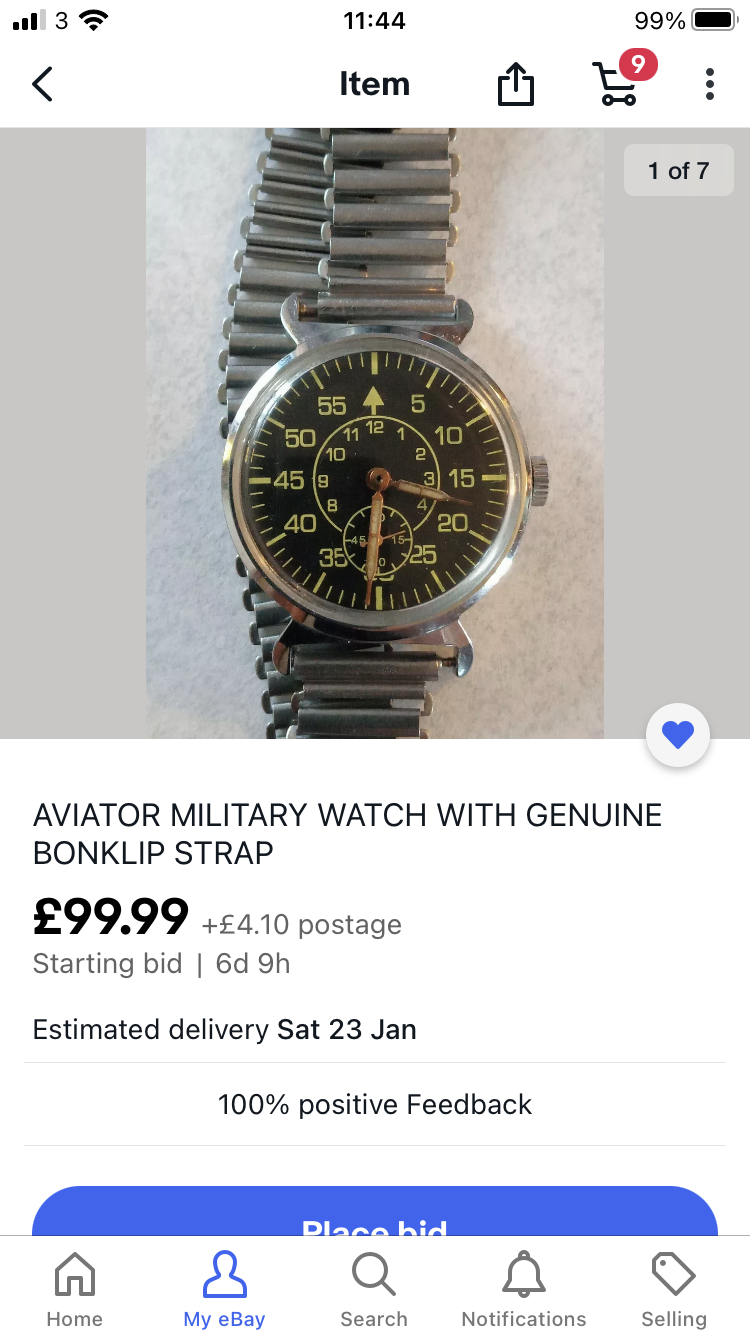The image size is (750, 1334).
Task: Tap the 1 of 7 image counter
Action: (x=678, y=171)
